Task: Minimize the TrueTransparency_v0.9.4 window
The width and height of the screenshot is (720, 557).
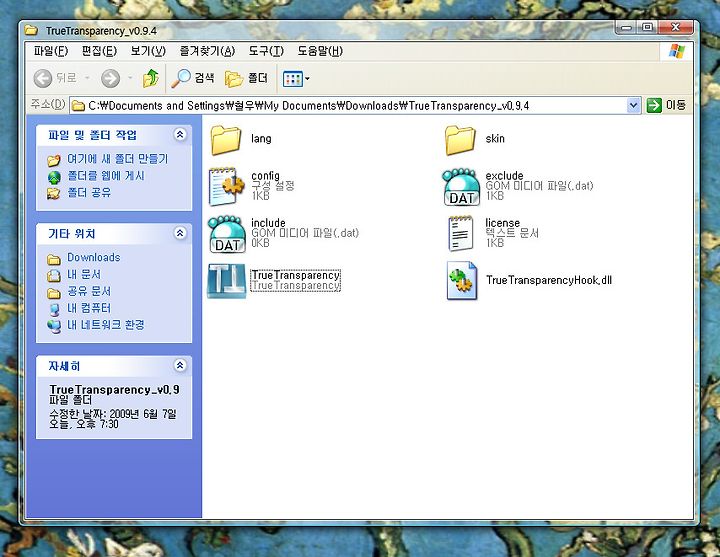Action: 626,28
